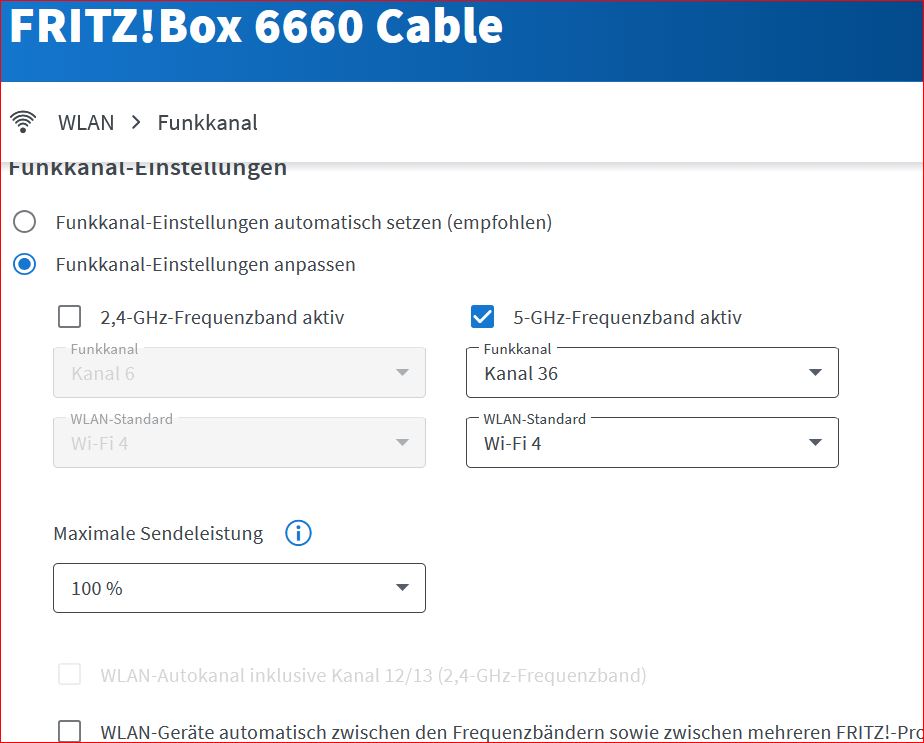The height and width of the screenshot is (743, 924).
Task: Click the WLAN-Autokanal Kanal 12/13 checkbox
Action: (70, 675)
